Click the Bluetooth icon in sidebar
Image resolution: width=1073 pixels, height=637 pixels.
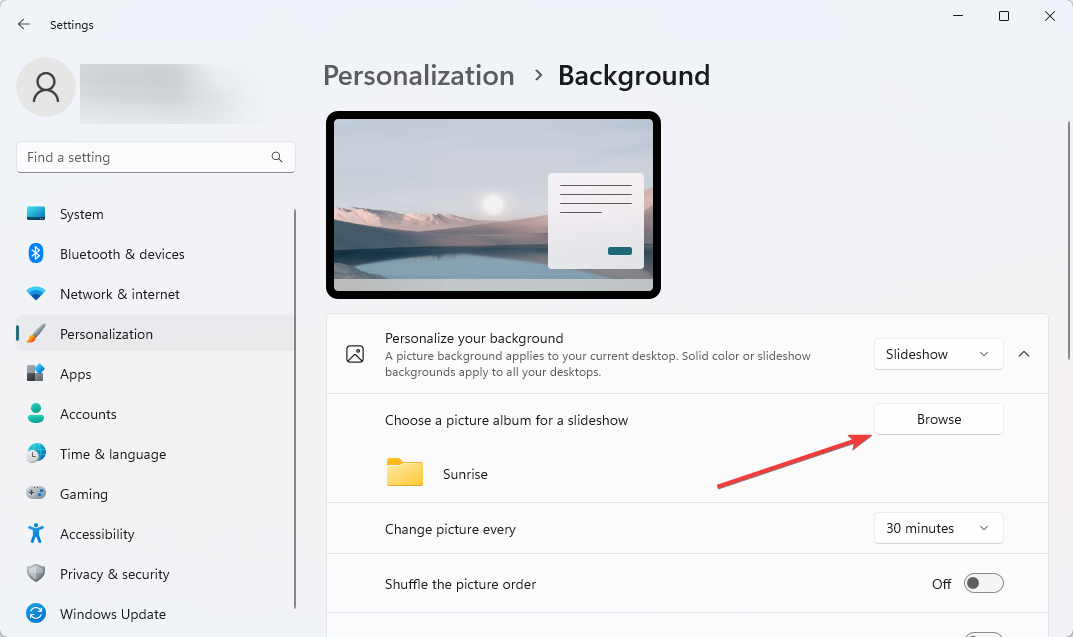[x=36, y=254]
